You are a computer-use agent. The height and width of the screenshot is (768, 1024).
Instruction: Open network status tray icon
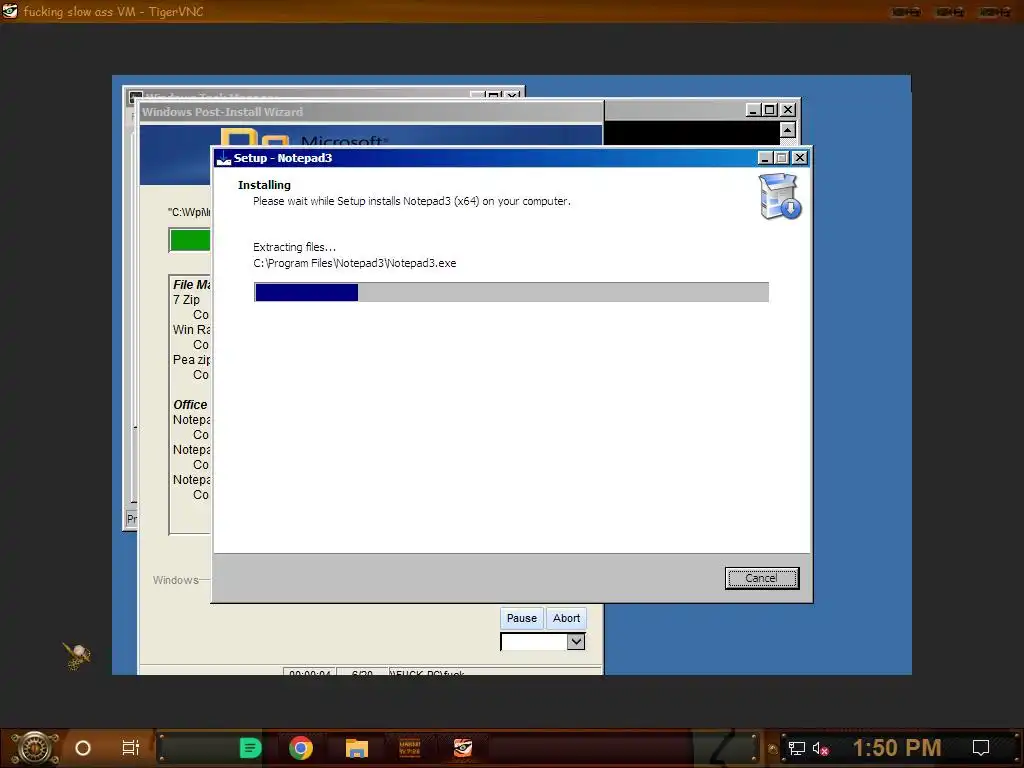pyautogui.click(x=797, y=748)
